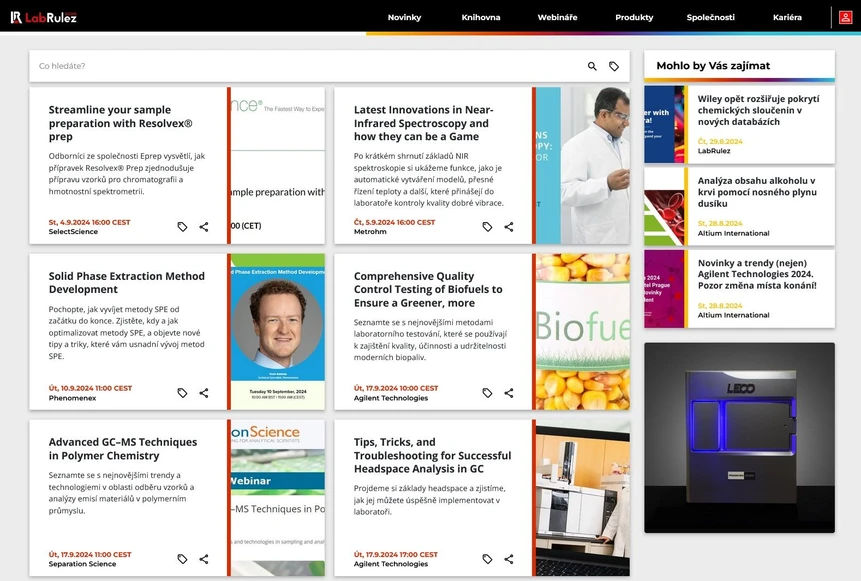Open 'Solid Phase Extraction Method Development' title
The image size is (861, 581).
(x=126, y=283)
